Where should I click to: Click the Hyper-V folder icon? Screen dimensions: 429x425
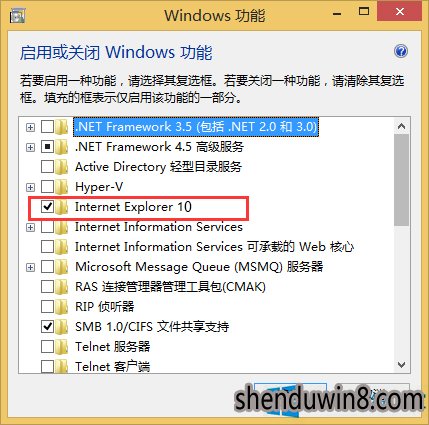tap(61, 187)
